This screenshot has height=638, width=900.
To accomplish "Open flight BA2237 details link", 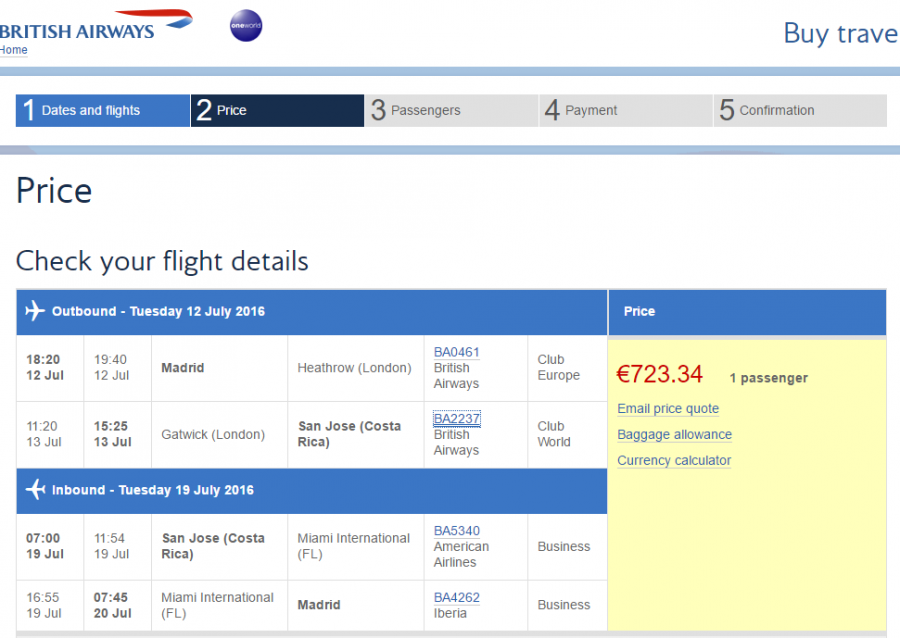I will pyautogui.click(x=457, y=419).
